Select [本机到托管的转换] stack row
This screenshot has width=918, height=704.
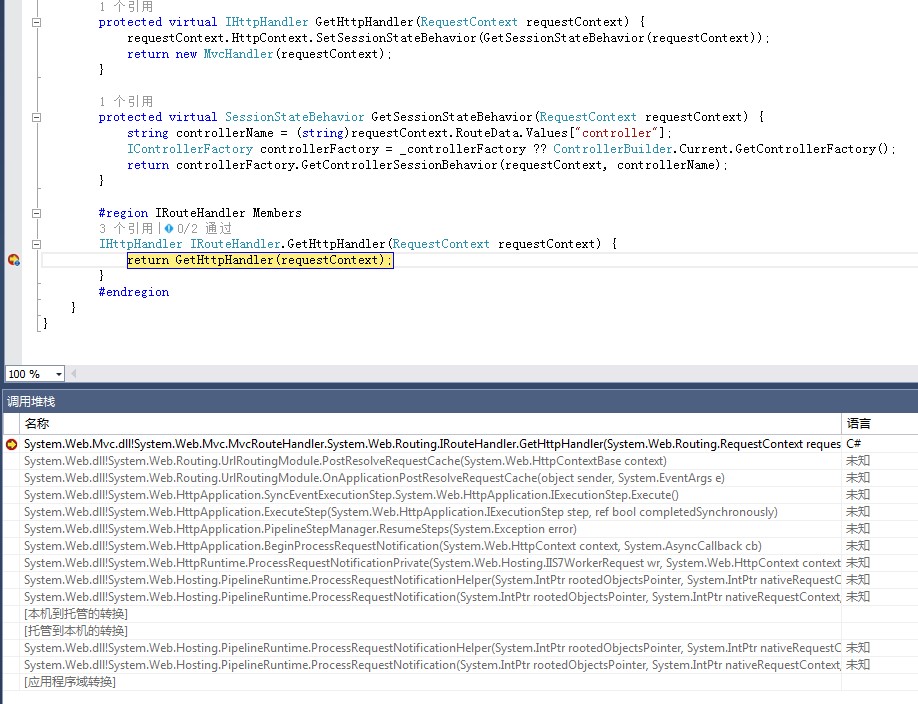click(76, 614)
